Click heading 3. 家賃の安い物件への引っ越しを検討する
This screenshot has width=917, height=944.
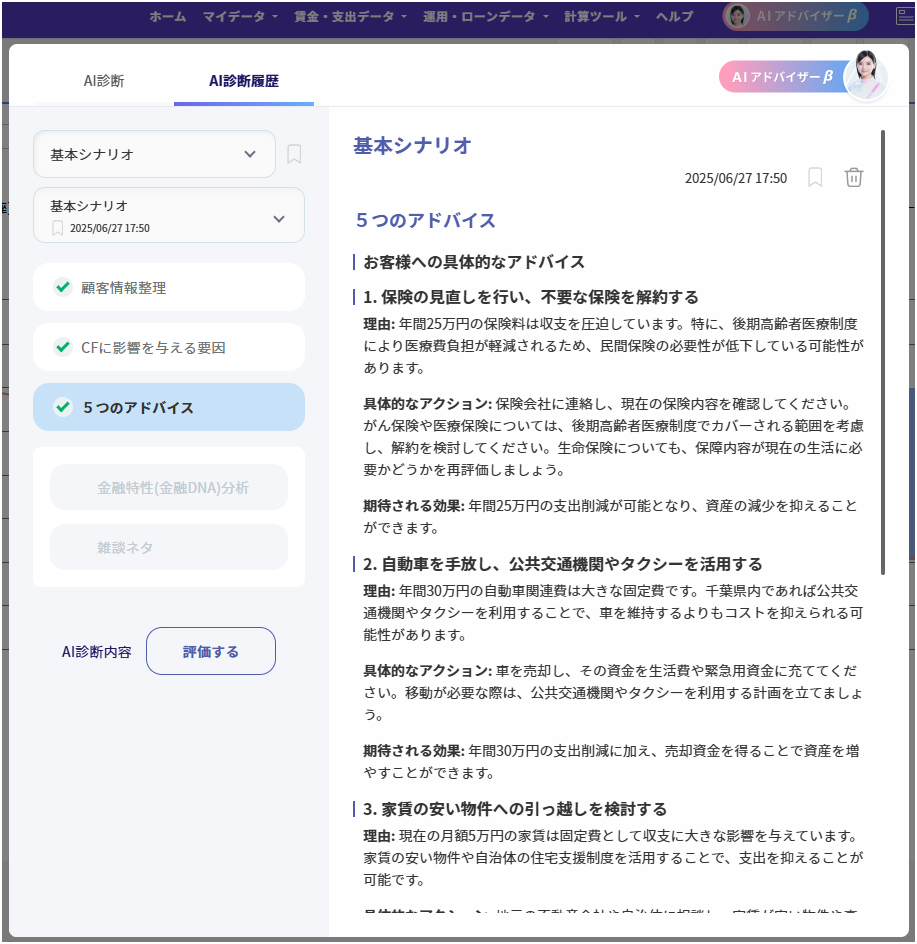pos(515,809)
